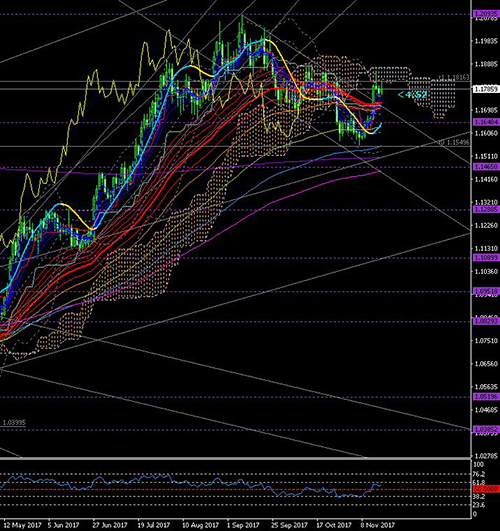Click the 19 Jul 2017 date label

[154, 525]
